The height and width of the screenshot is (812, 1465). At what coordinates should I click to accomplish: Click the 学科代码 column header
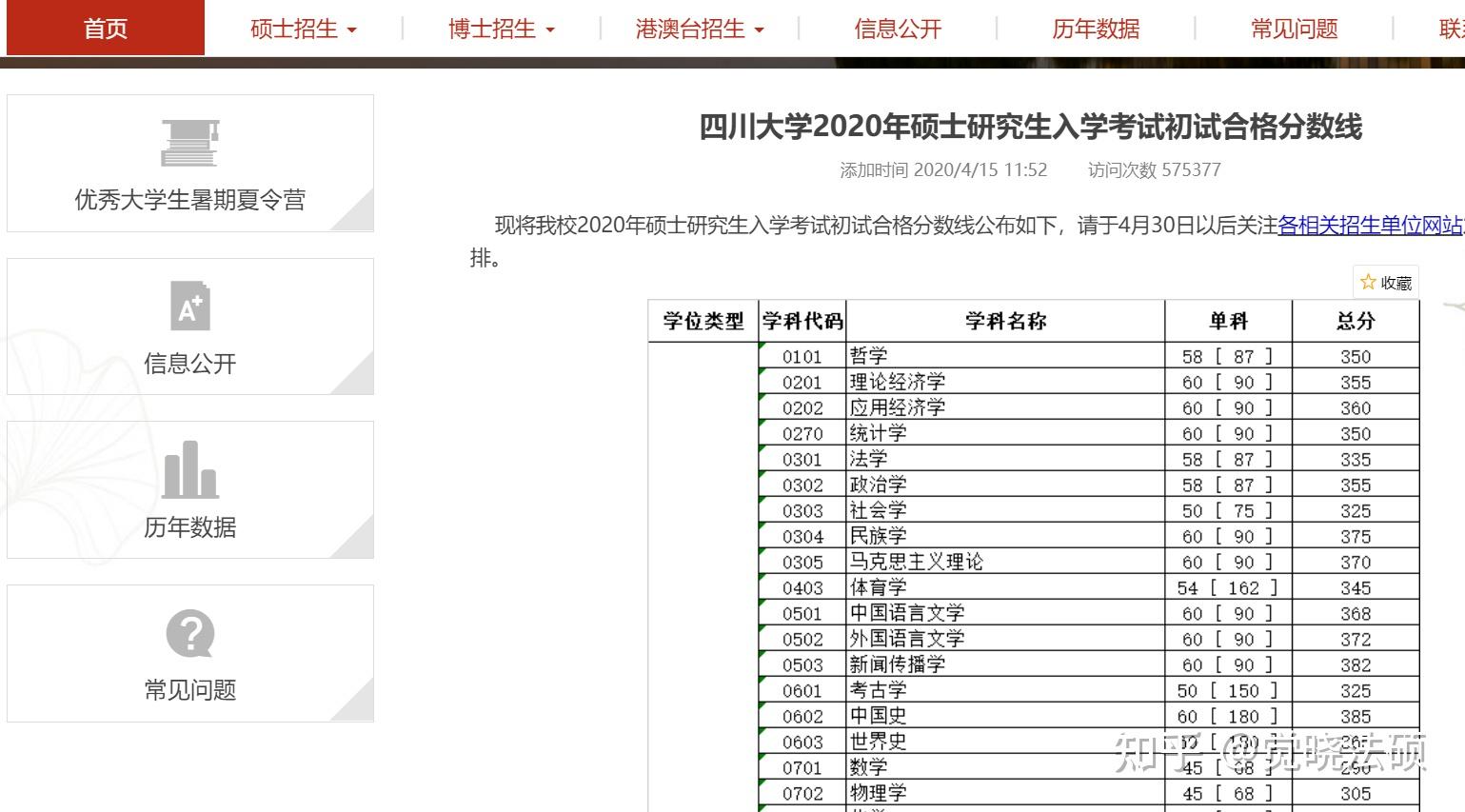[802, 322]
